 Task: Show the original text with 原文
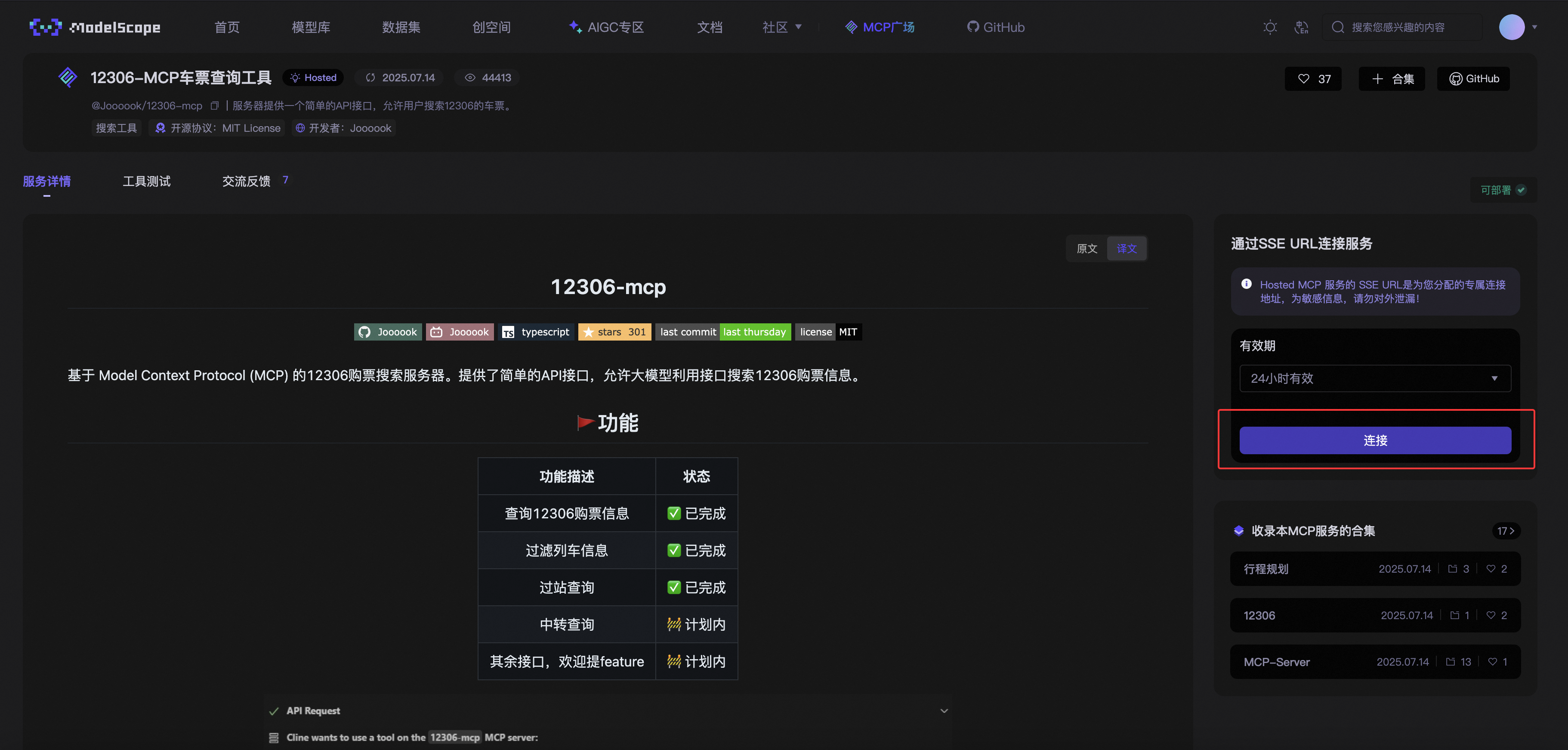[1087, 248]
